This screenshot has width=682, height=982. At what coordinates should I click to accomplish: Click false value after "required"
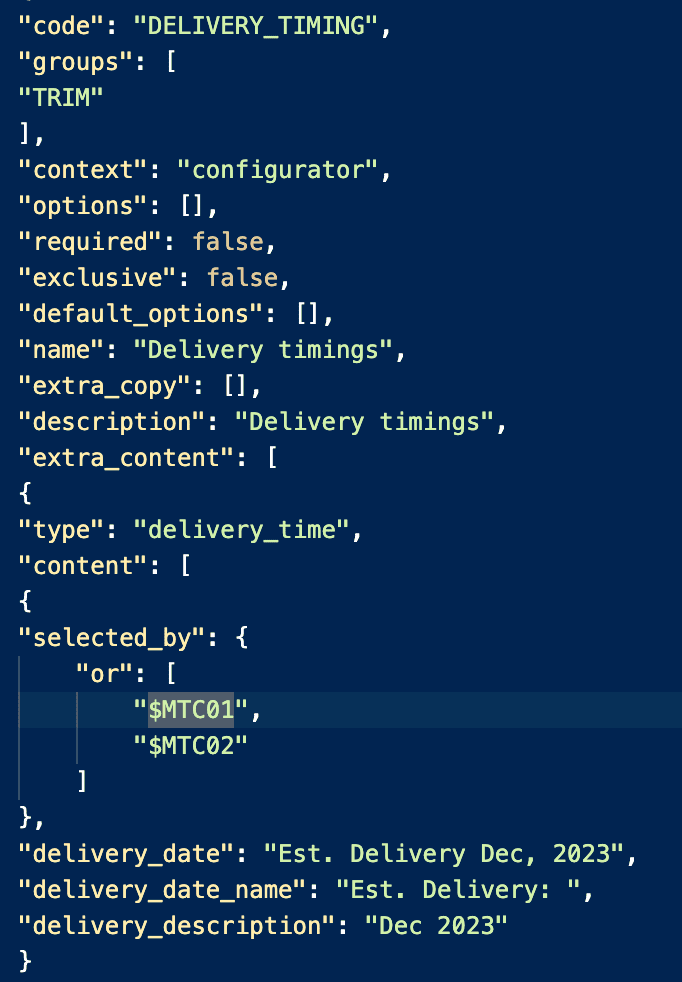click(x=228, y=242)
